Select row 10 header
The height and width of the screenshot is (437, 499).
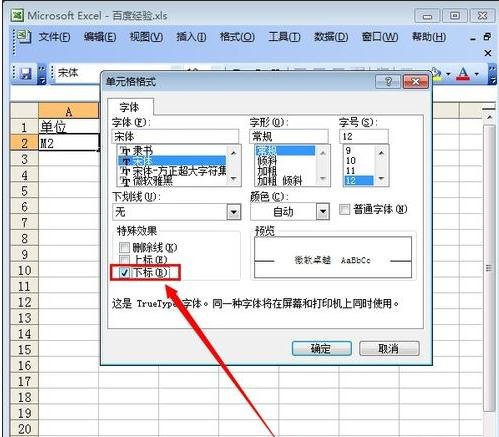[24, 270]
